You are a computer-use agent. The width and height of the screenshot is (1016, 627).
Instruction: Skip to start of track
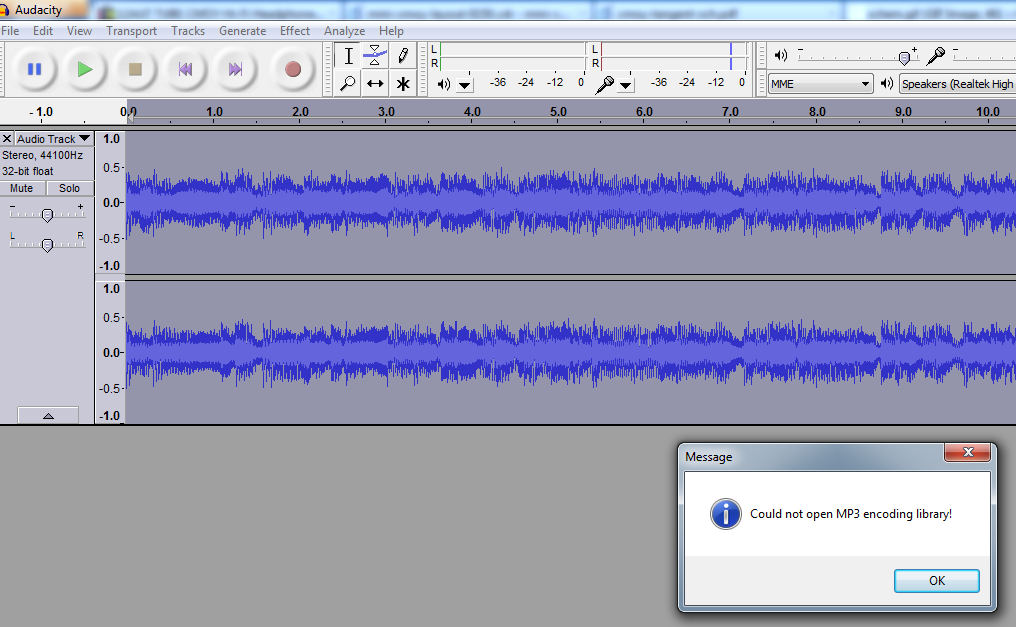[x=185, y=69]
